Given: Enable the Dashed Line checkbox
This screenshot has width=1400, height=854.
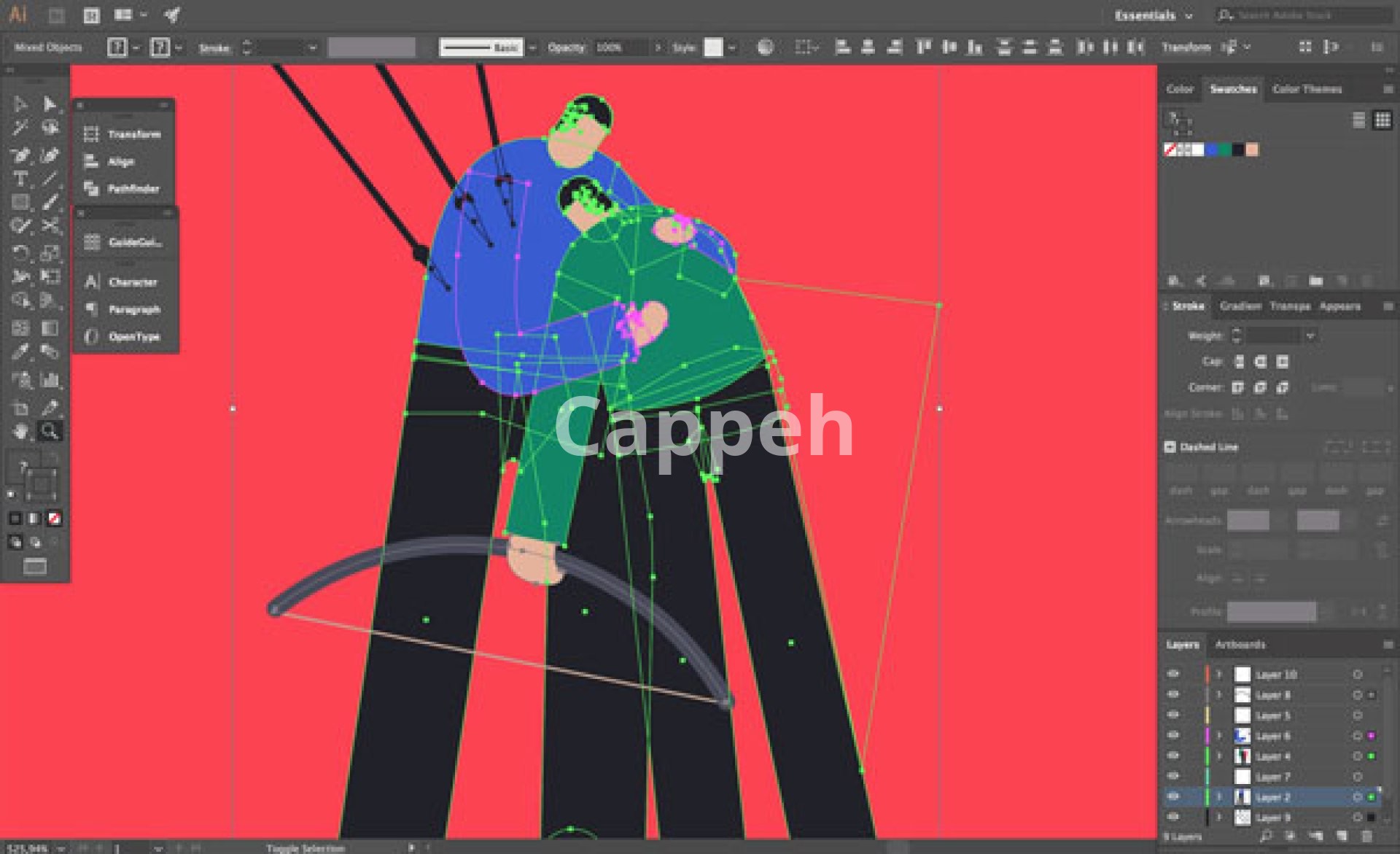Looking at the screenshot, I should pyautogui.click(x=1170, y=447).
